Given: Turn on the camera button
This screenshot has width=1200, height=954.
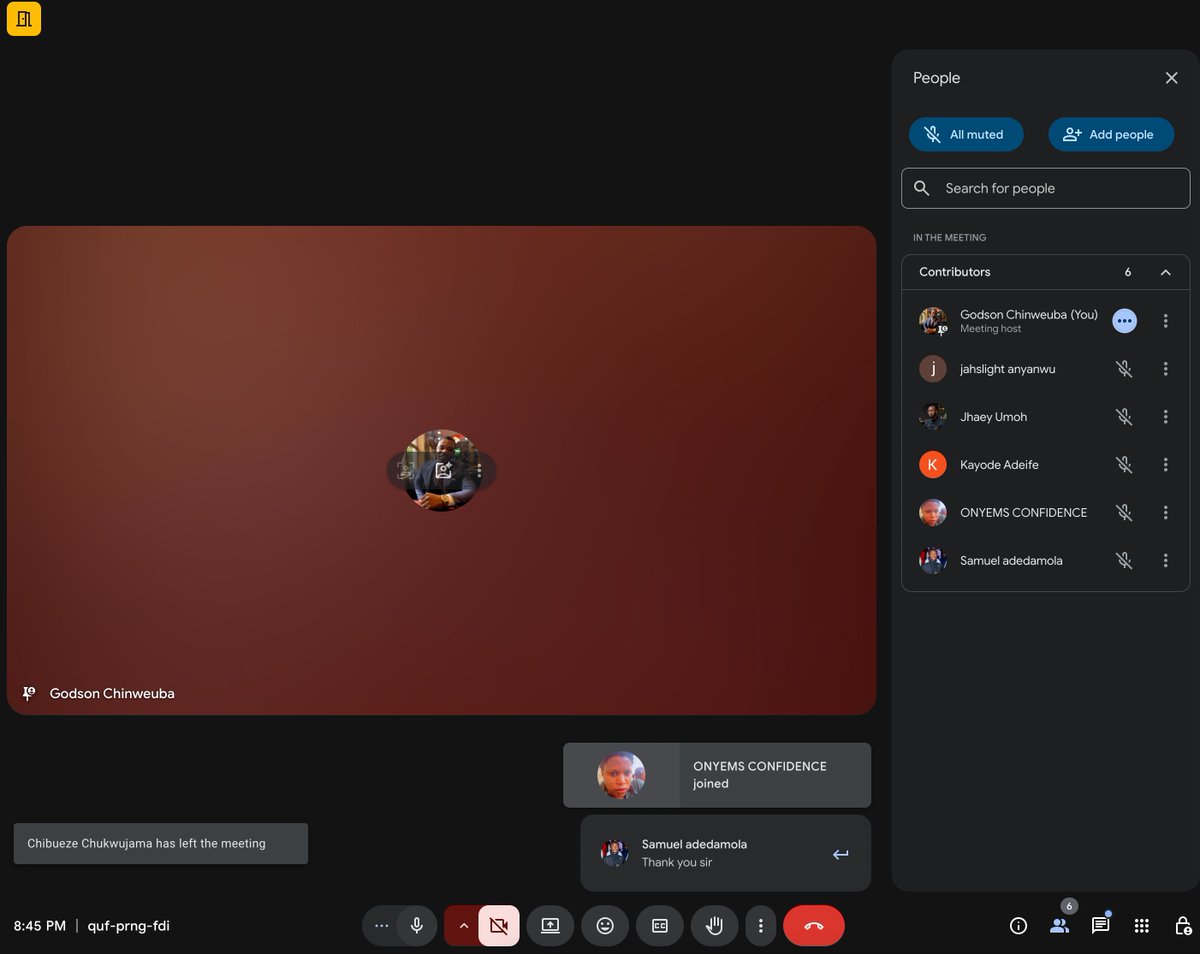Looking at the screenshot, I should (499, 926).
